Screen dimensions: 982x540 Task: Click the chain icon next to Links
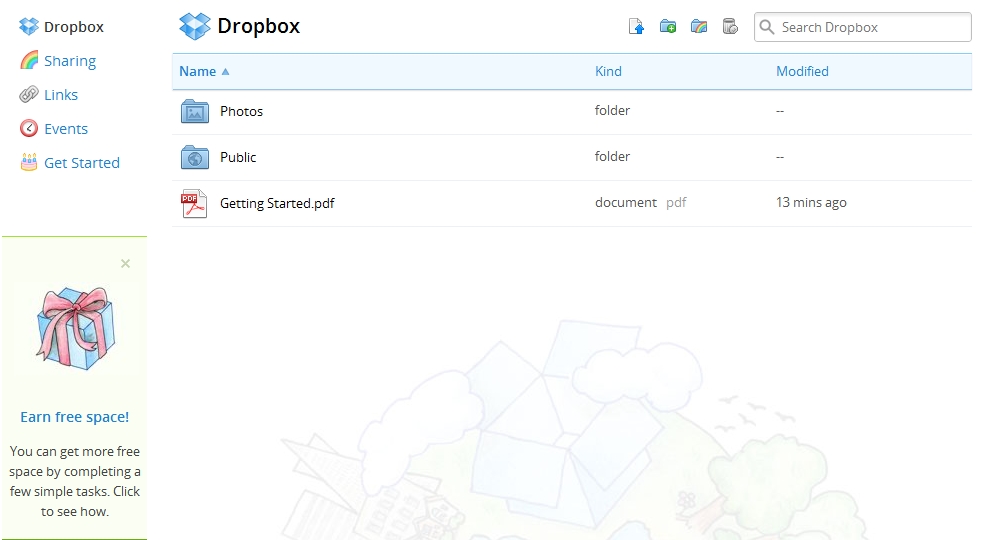tap(29, 95)
